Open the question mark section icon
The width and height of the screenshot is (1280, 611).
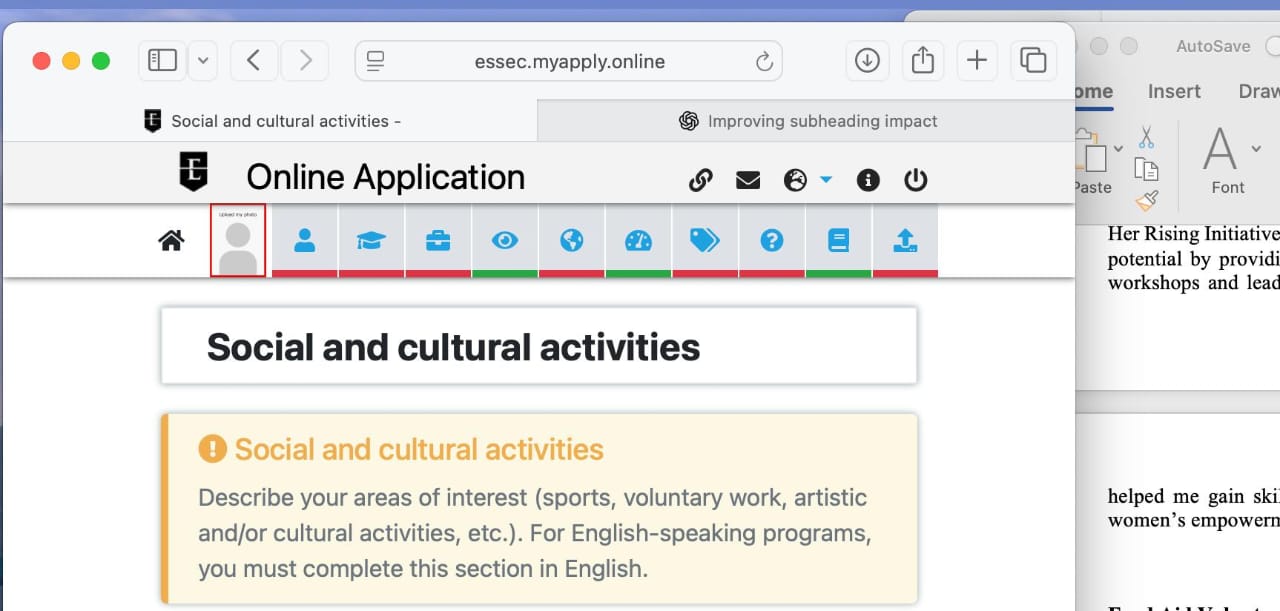[x=771, y=241]
